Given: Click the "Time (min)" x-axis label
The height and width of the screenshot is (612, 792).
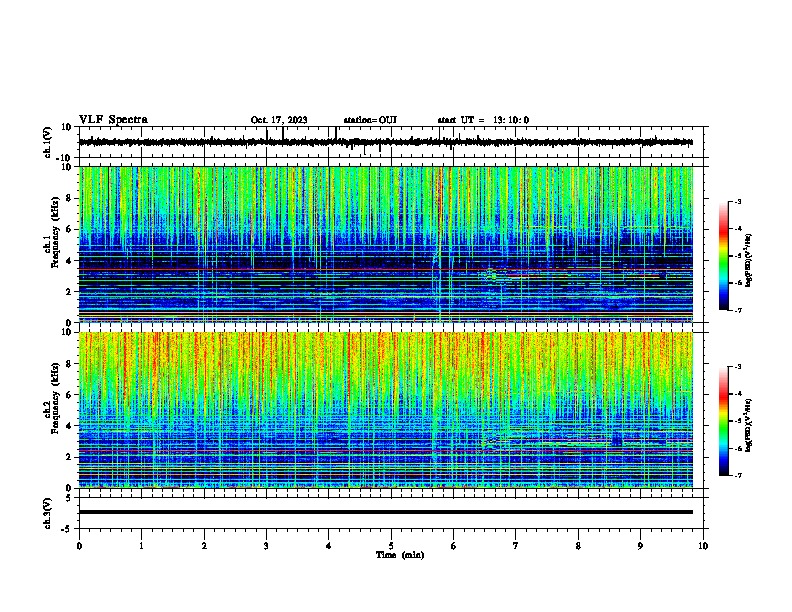Looking at the screenshot, I should point(400,555).
